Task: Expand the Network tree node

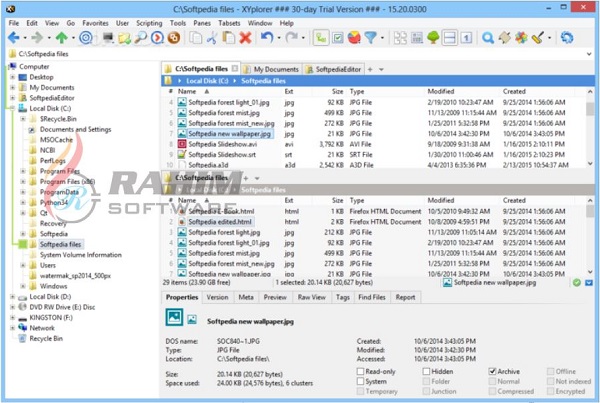Action: [13, 328]
